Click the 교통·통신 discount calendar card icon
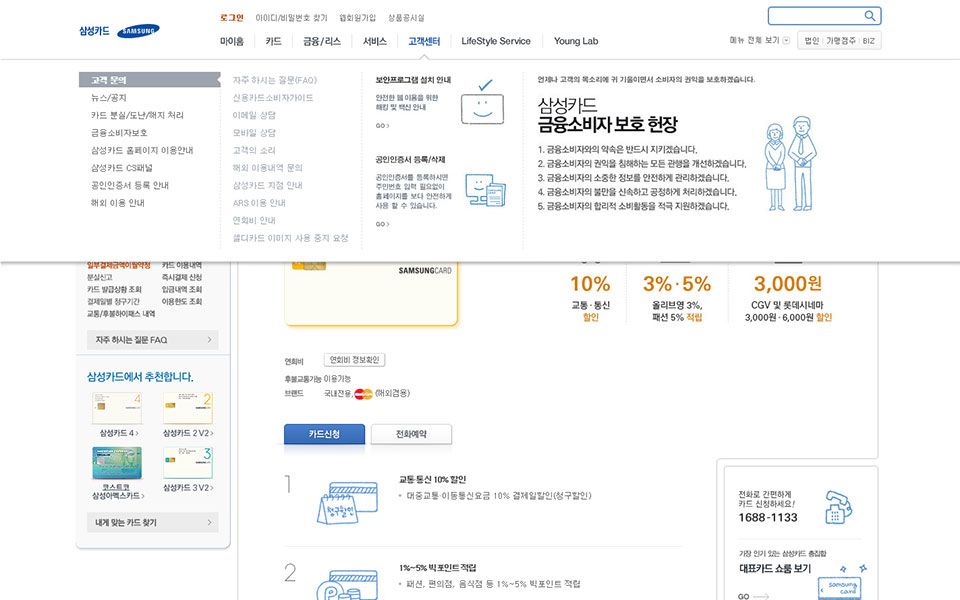960x600 pixels. (x=347, y=499)
